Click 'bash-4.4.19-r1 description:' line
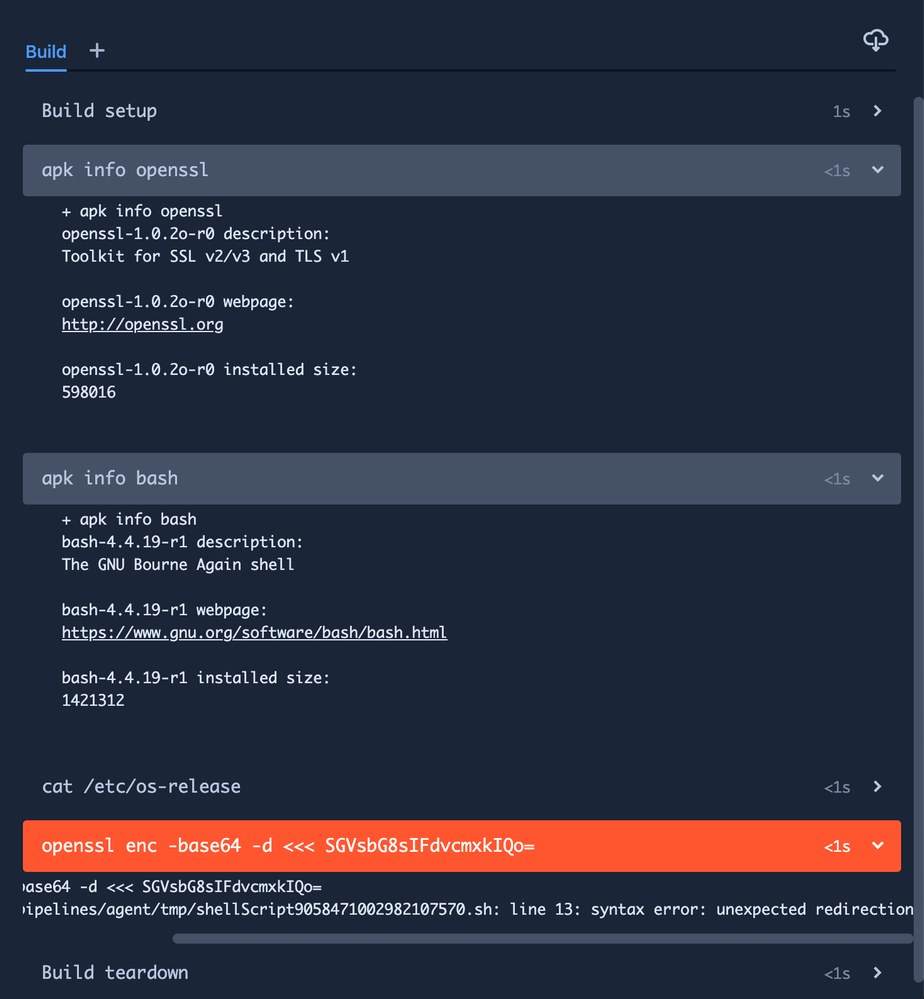 [x=182, y=542]
